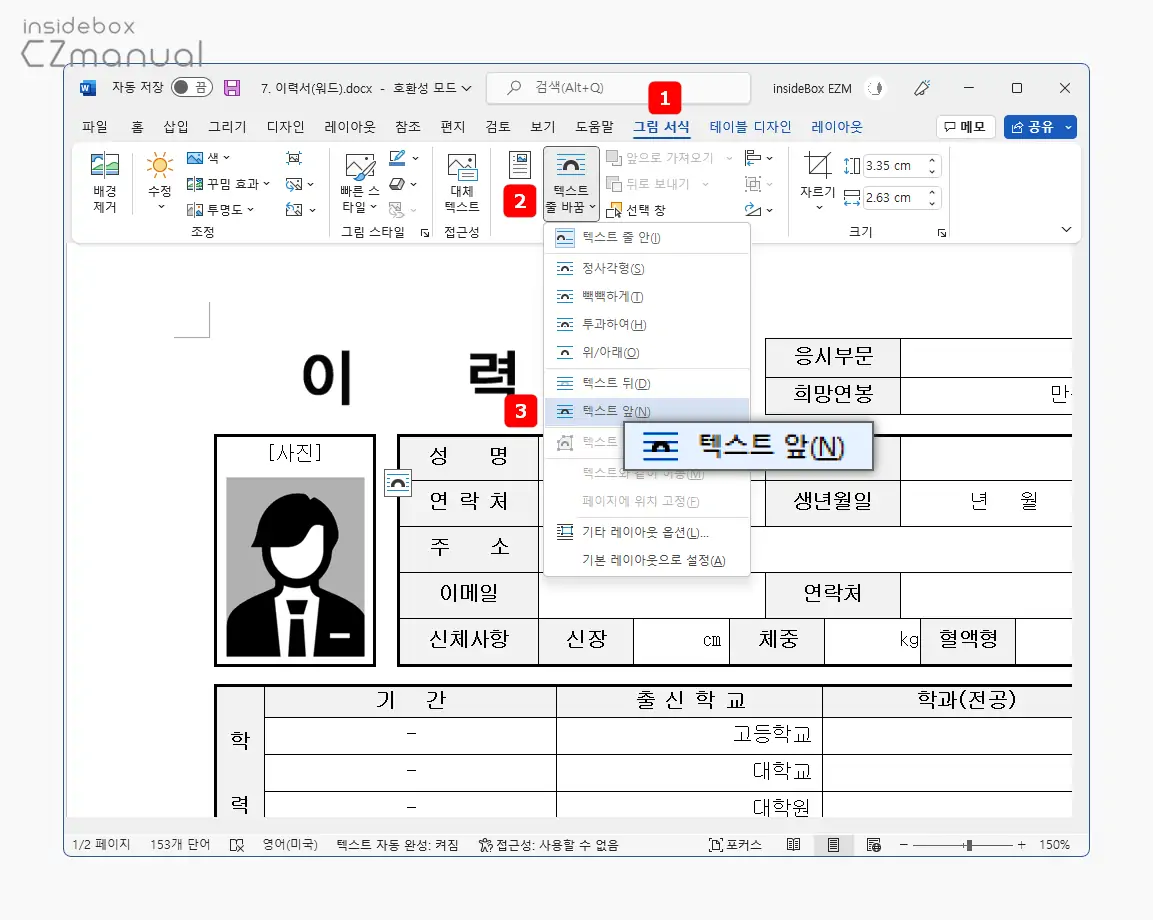Open the References (참조) tab
This screenshot has height=920, width=1153.
click(x=408, y=126)
